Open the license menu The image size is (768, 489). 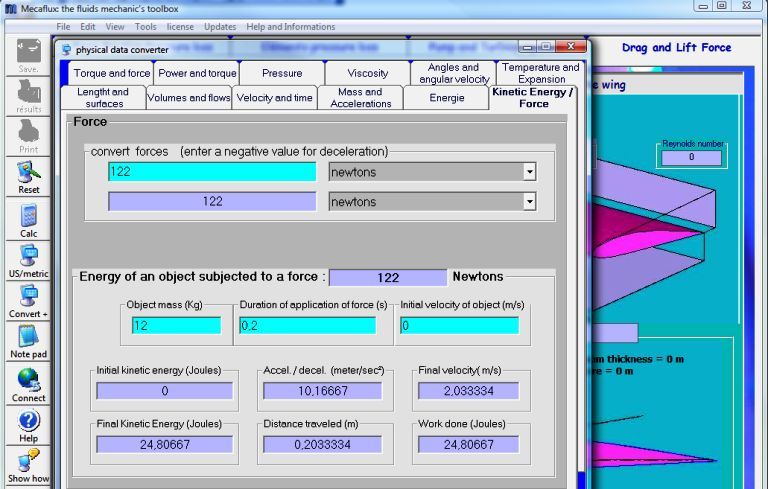180,26
